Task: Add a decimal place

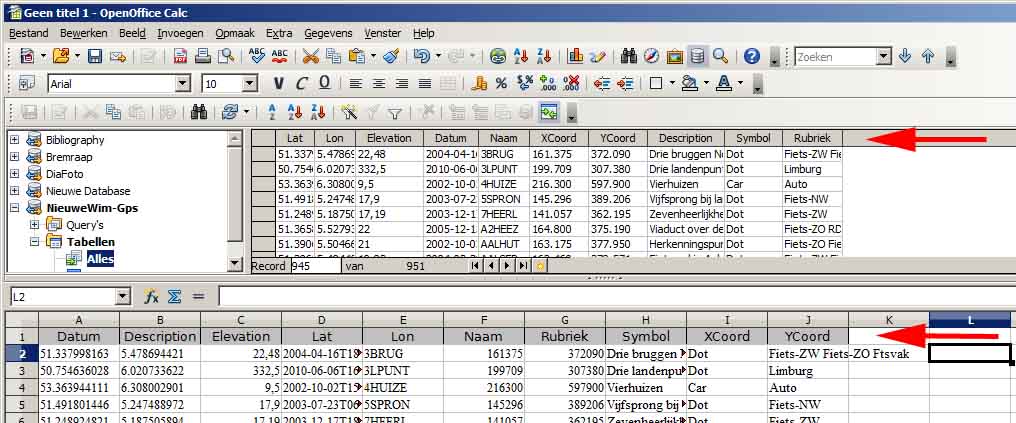Action: pos(548,83)
